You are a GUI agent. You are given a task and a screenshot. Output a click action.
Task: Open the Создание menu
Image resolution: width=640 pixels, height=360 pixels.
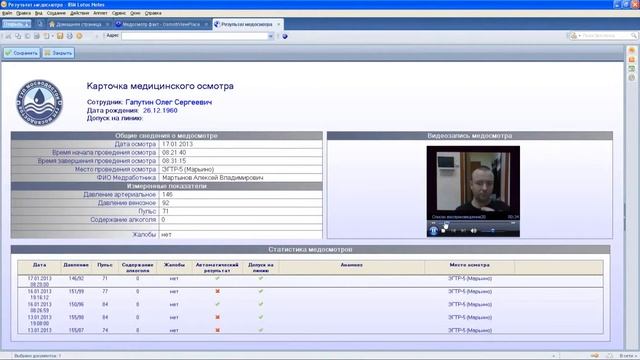pyautogui.click(x=56, y=13)
